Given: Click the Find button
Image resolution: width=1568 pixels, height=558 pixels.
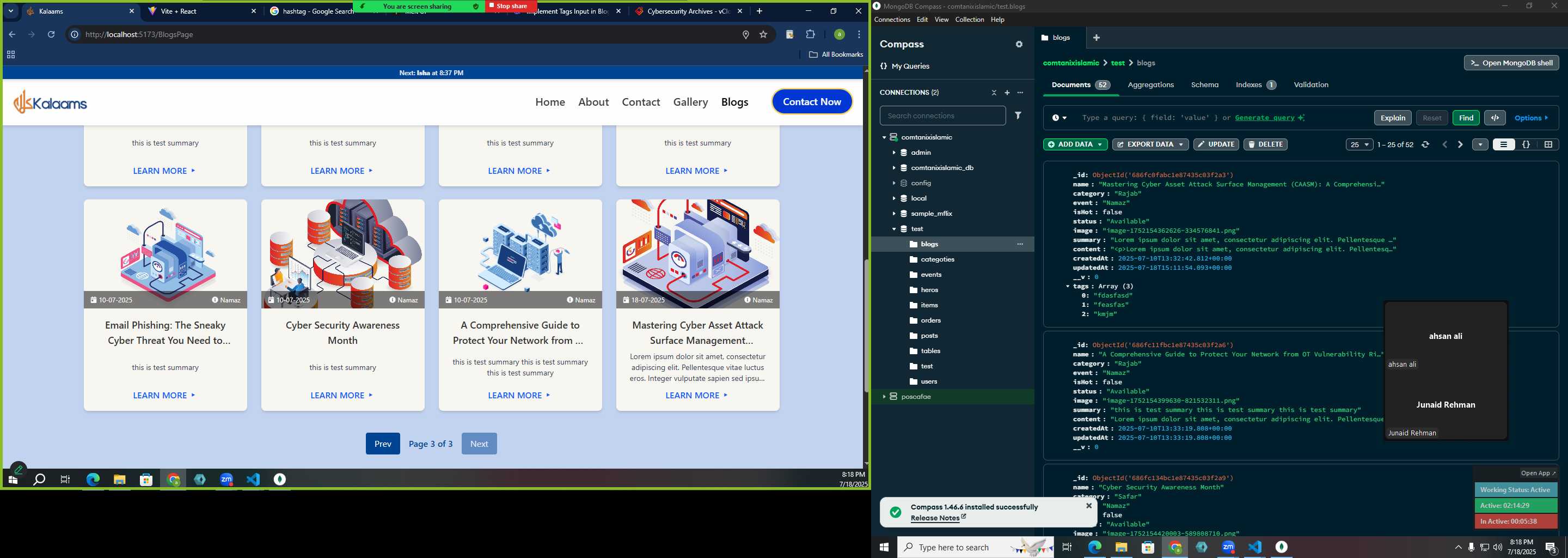Looking at the screenshot, I should (1466, 118).
